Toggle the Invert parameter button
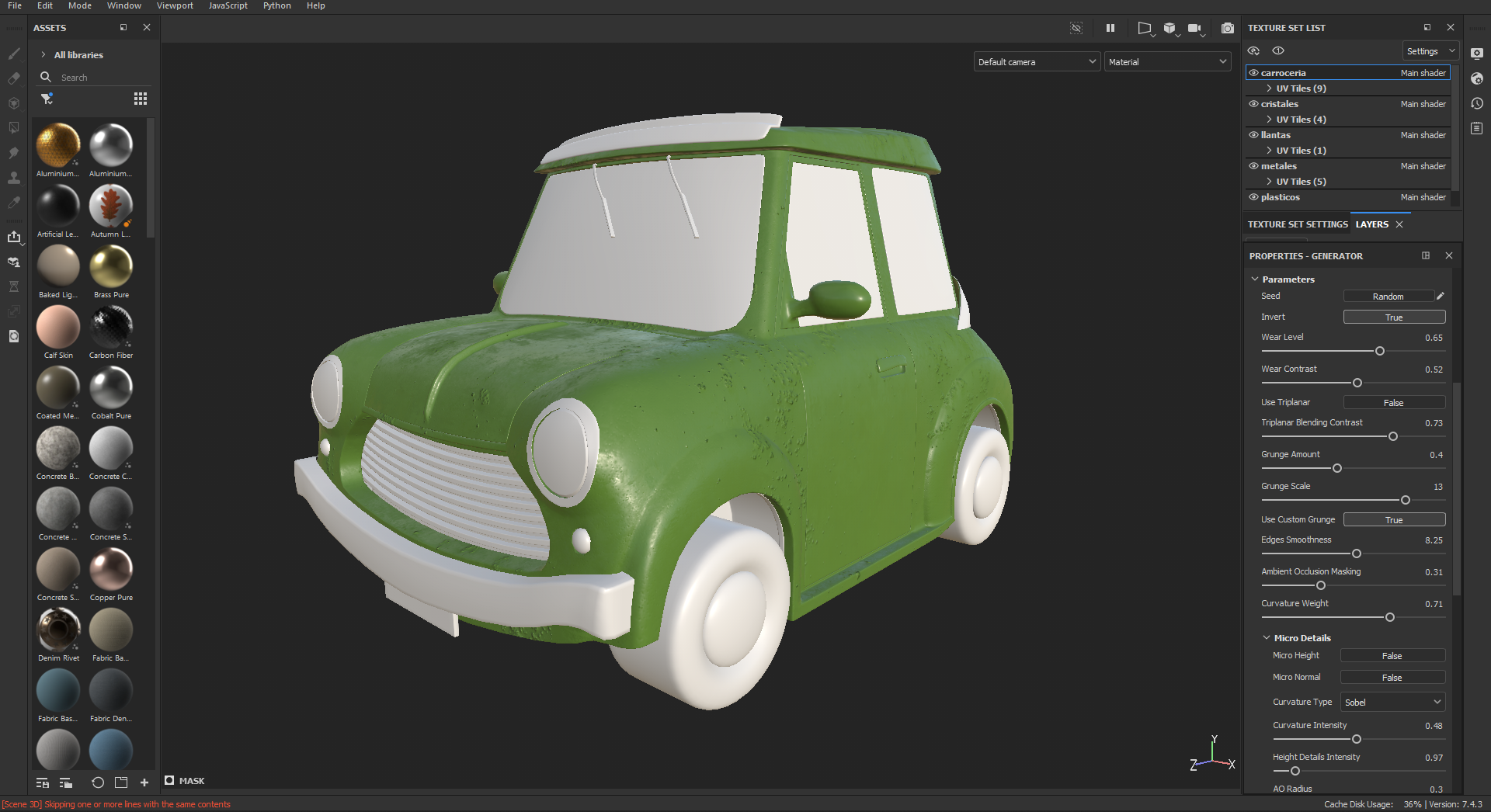This screenshot has height=812, width=1491. pyautogui.click(x=1394, y=317)
